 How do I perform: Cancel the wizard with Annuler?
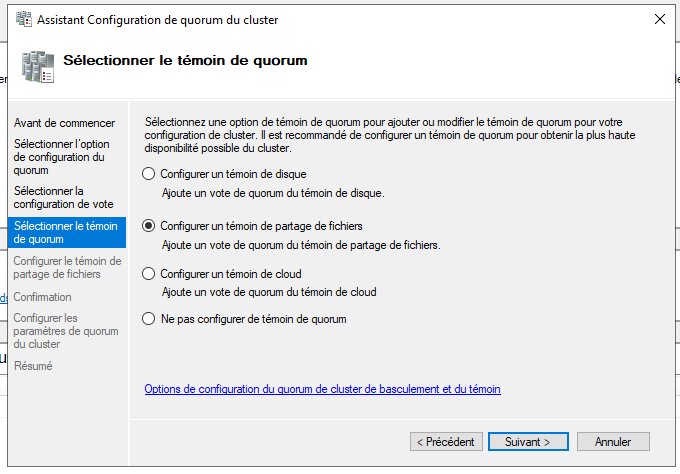(613, 441)
